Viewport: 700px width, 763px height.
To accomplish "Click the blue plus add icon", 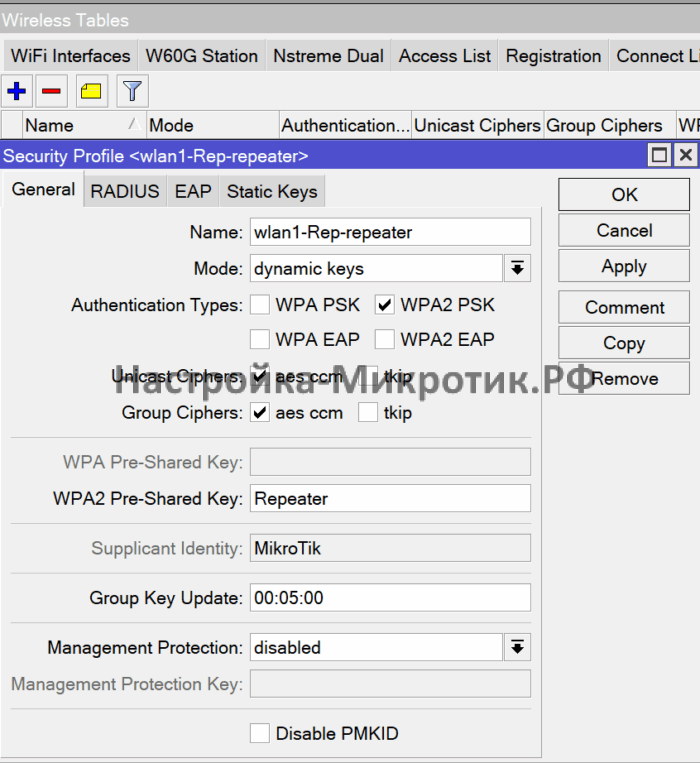I will [17, 92].
